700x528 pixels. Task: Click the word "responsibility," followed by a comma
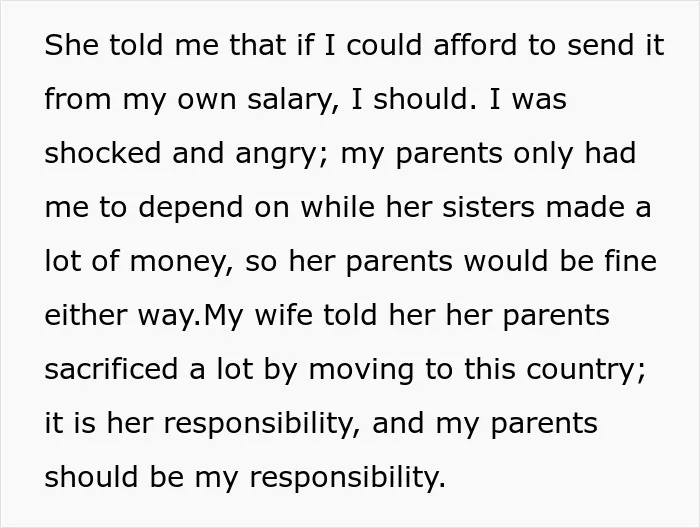pyautogui.click(x=262, y=424)
